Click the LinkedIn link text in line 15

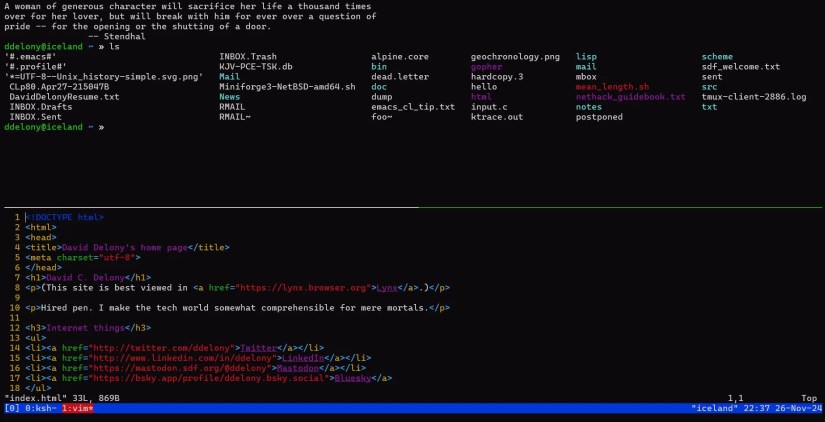tap(303, 358)
